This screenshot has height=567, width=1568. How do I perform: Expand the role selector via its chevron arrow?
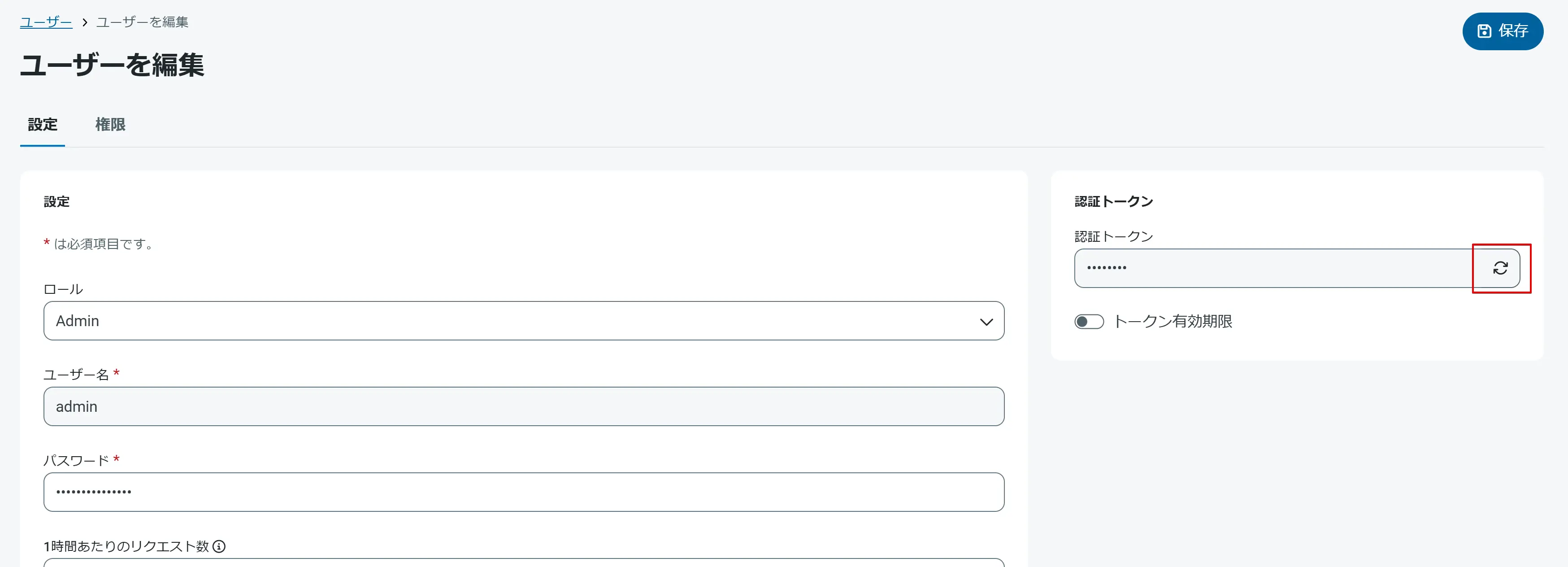click(986, 322)
